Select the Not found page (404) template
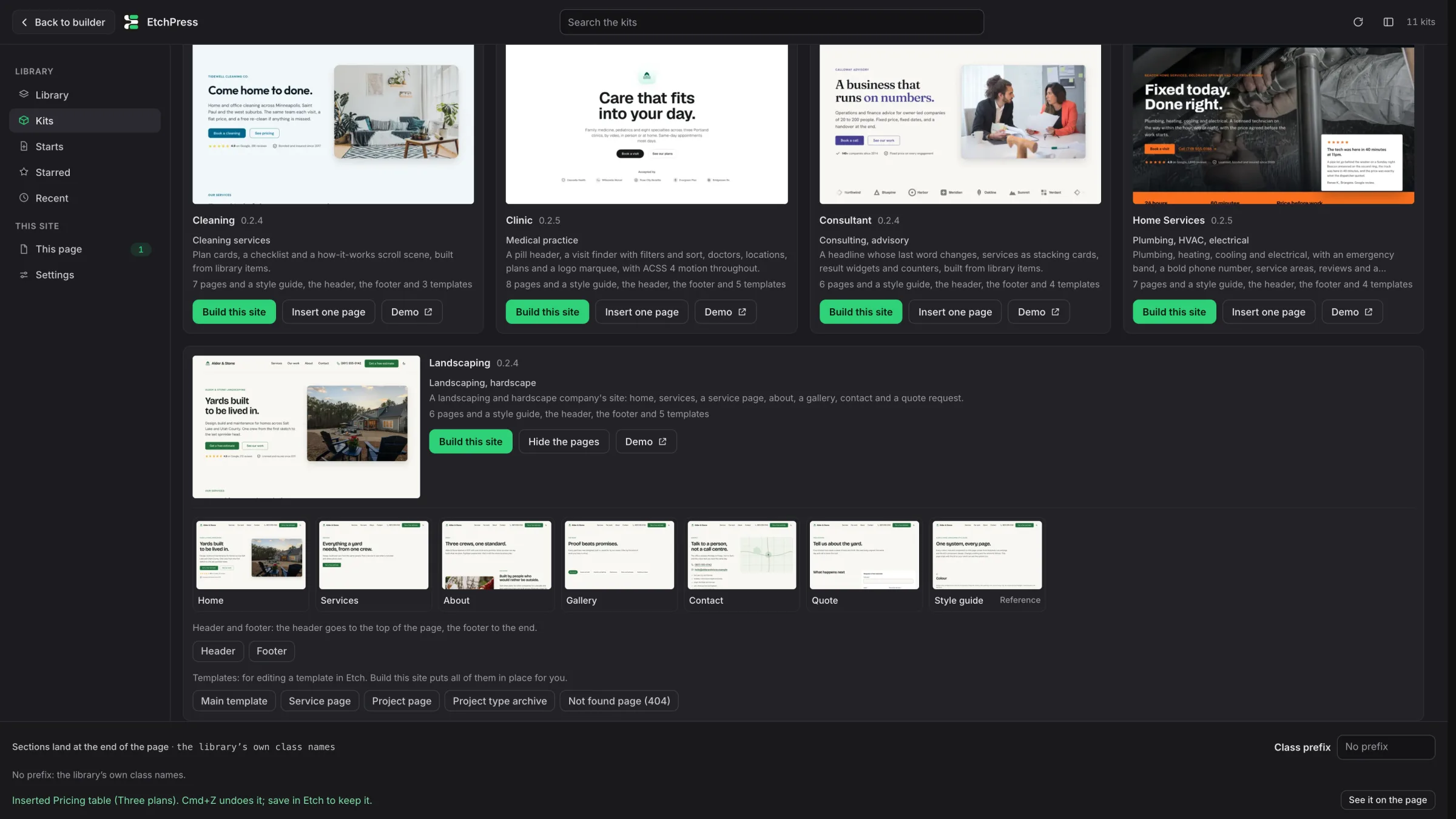 point(619,701)
